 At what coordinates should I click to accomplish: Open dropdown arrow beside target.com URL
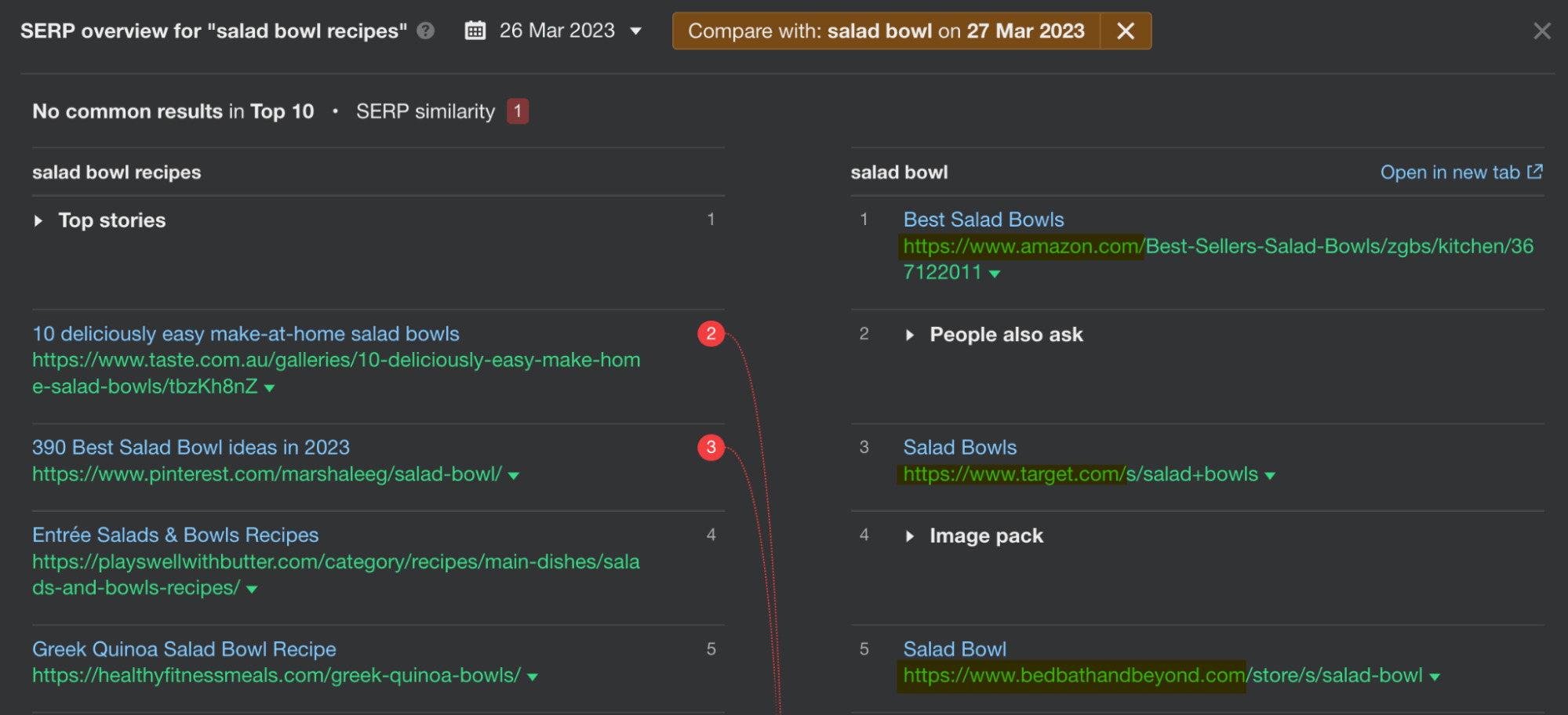pyautogui.click(x=1270, y=475)
